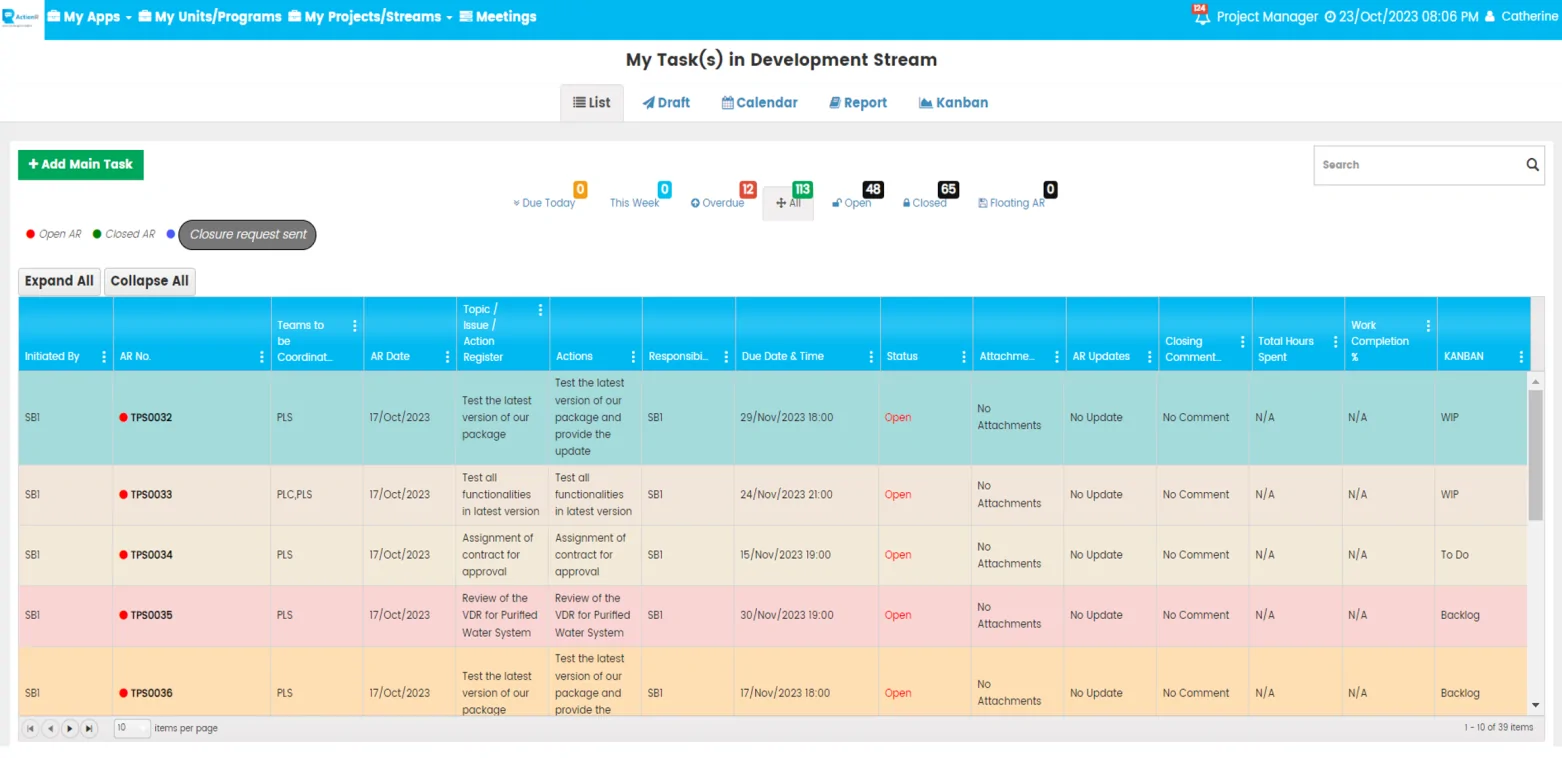Click the Add Main Task button

coord(81,165)
